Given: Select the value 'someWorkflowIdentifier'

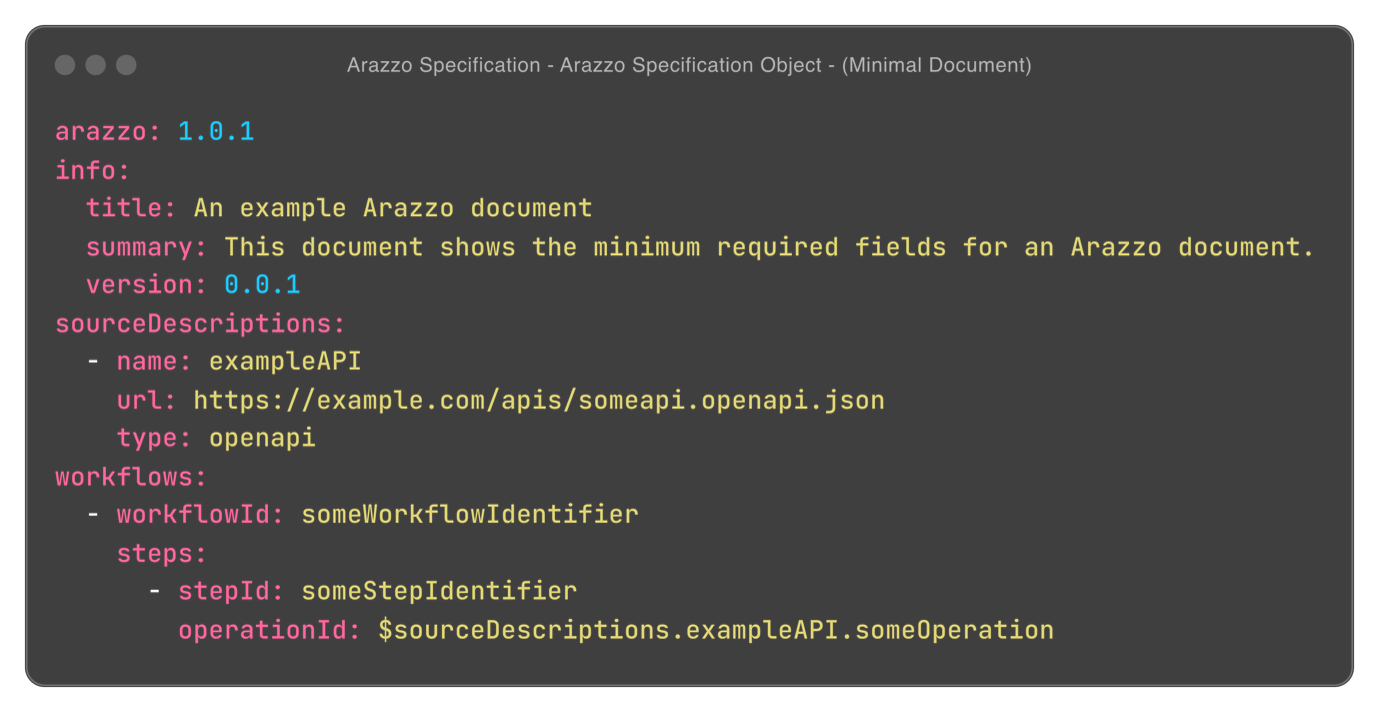Looking at the screenshot, I should click(x=470, y=514).
